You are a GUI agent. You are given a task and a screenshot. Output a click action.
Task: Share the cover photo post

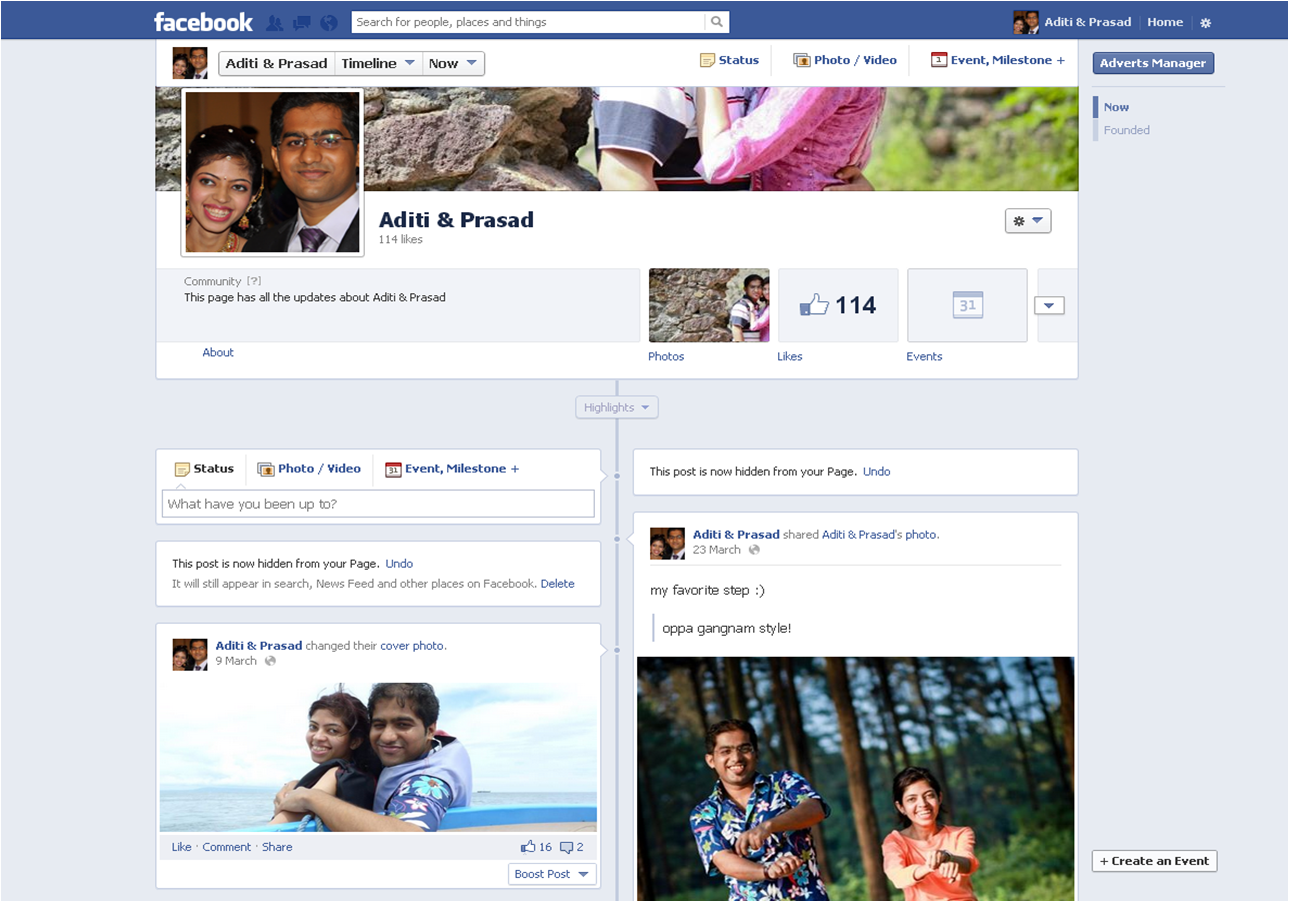[277, 847]
